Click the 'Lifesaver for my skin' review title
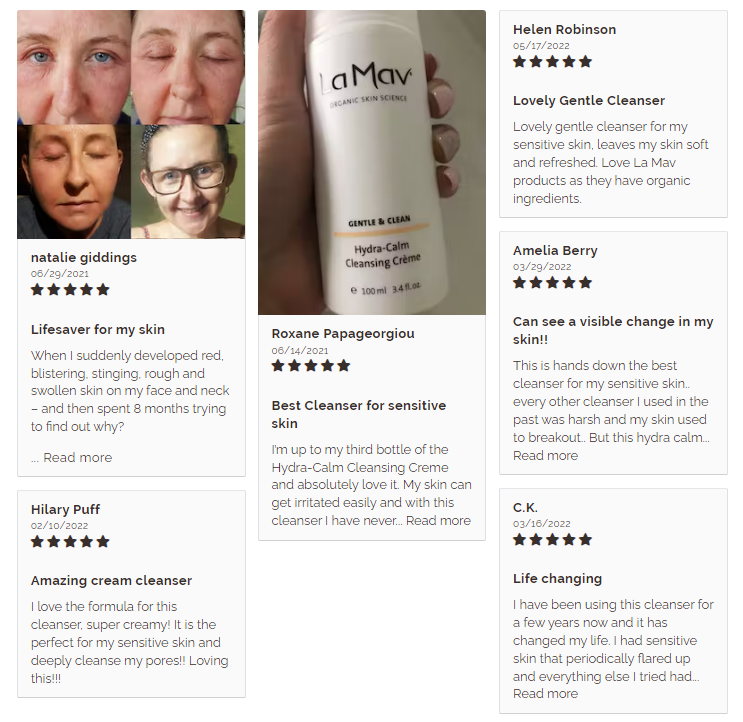 (98, 330)
